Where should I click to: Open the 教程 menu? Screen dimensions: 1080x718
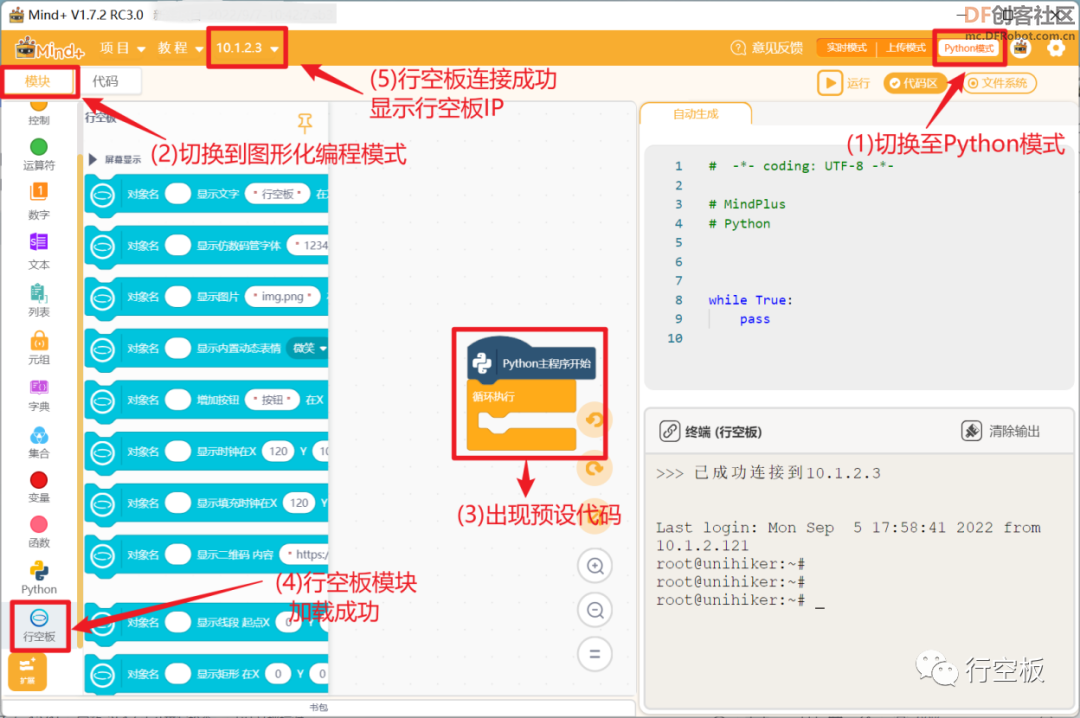[180, 48]
